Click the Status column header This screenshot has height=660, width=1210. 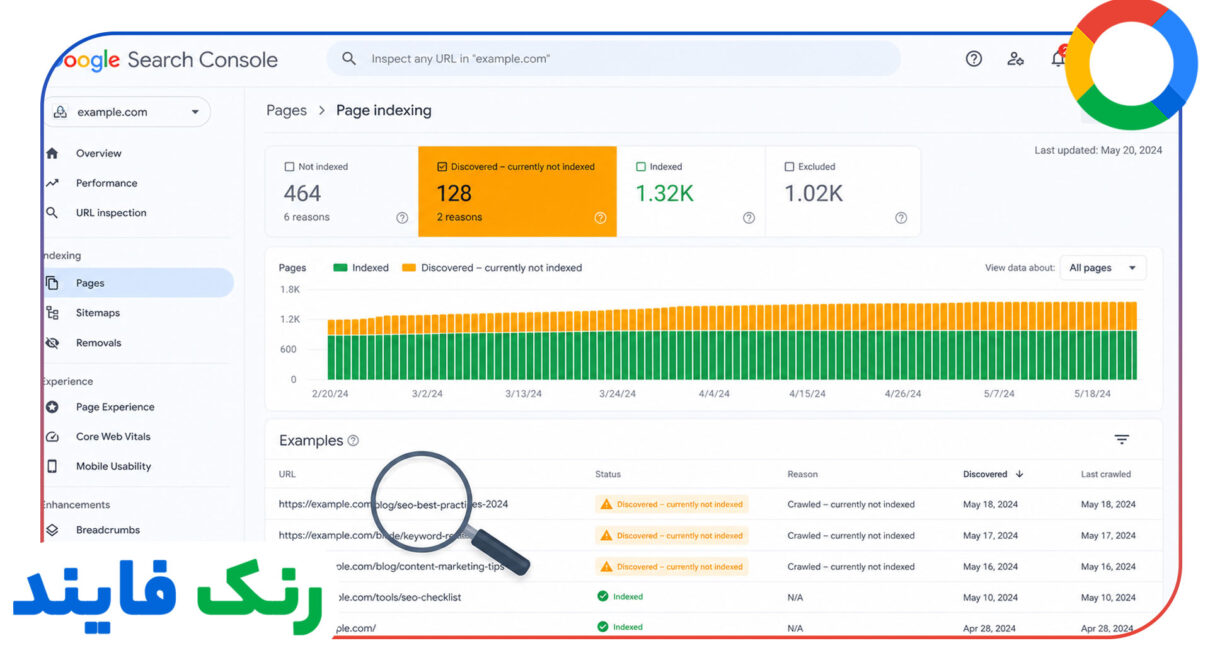[608, 474]
